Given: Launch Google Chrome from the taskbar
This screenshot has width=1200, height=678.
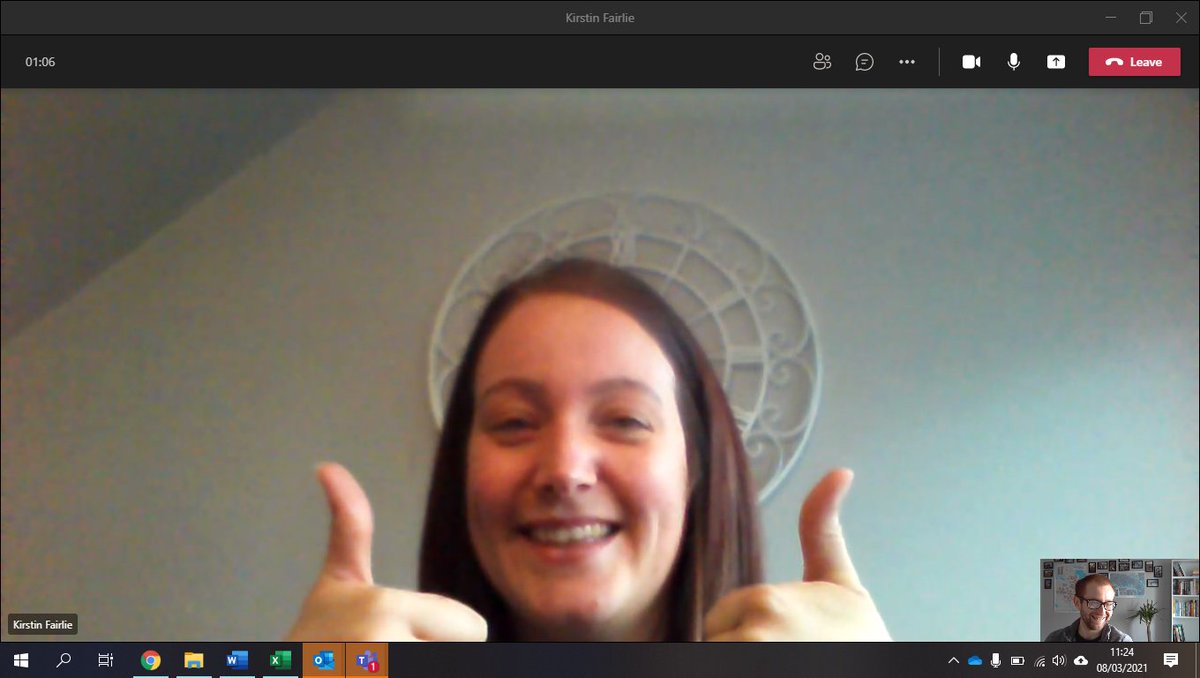Looking at the screenshot, I should (150, 660).
